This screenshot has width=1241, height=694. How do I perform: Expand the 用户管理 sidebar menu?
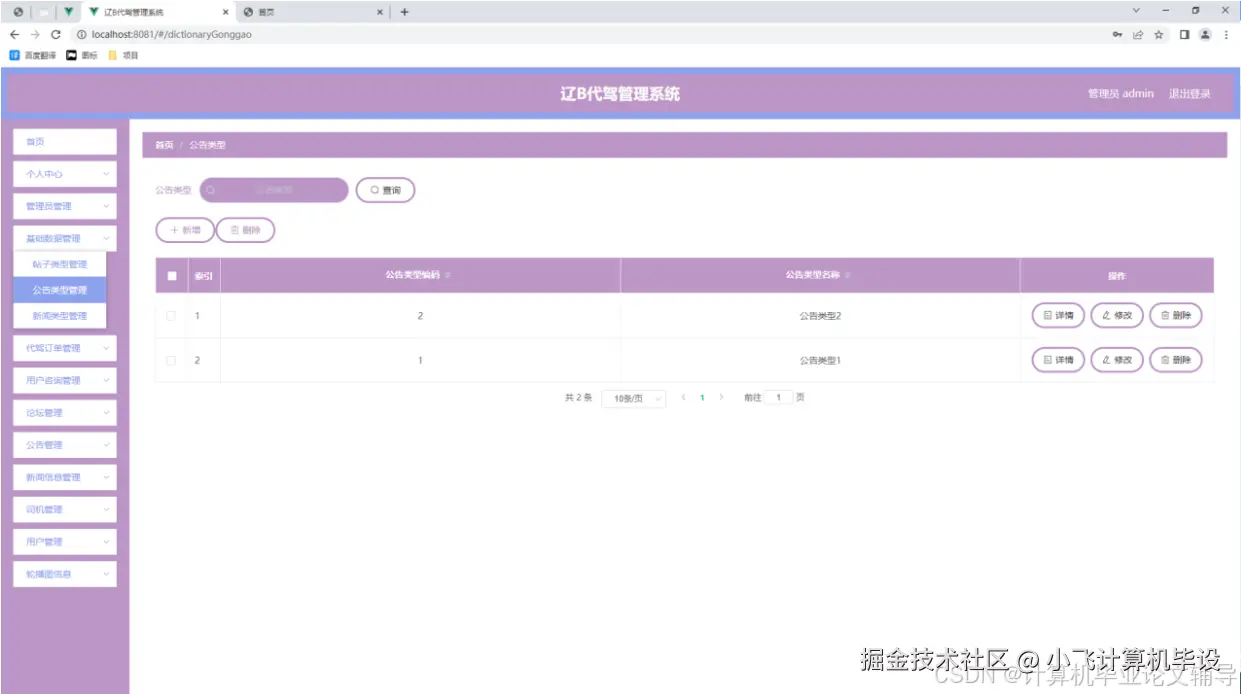pos(65,541)
